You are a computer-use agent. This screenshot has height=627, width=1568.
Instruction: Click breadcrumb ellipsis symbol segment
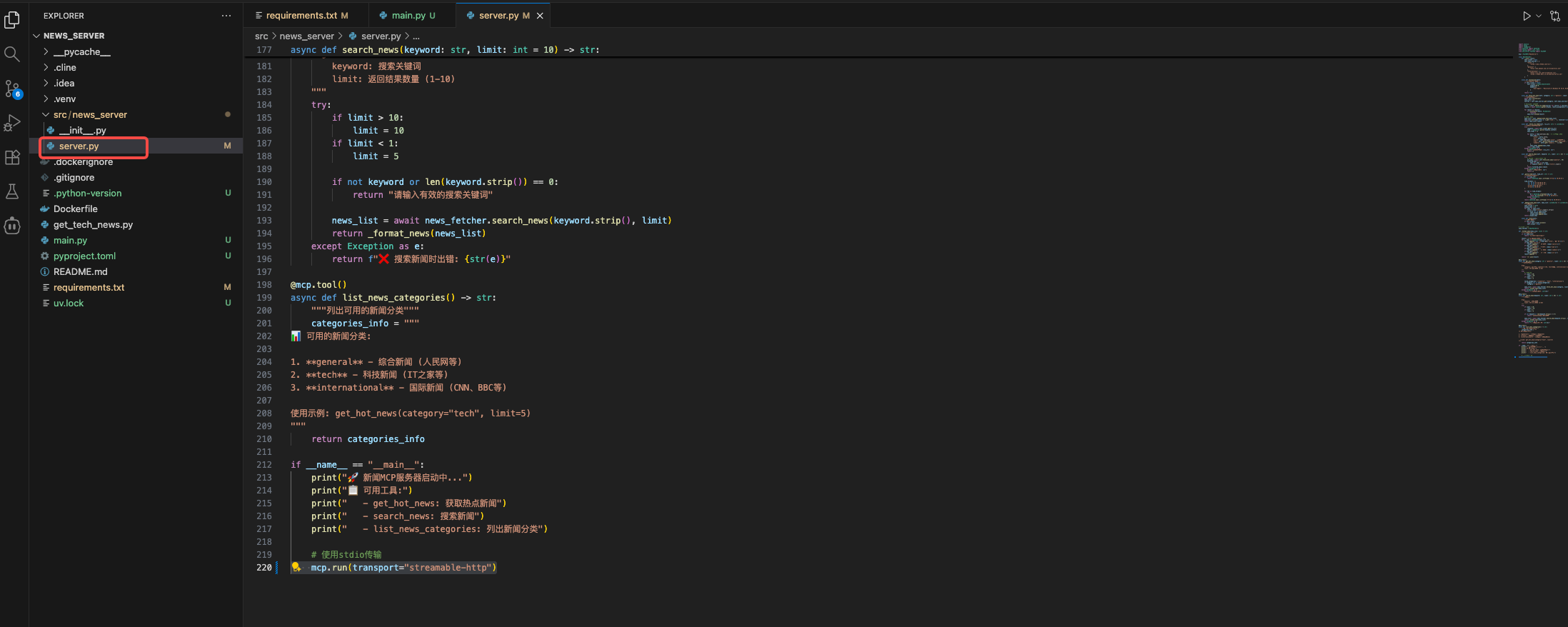pos(416,36)
